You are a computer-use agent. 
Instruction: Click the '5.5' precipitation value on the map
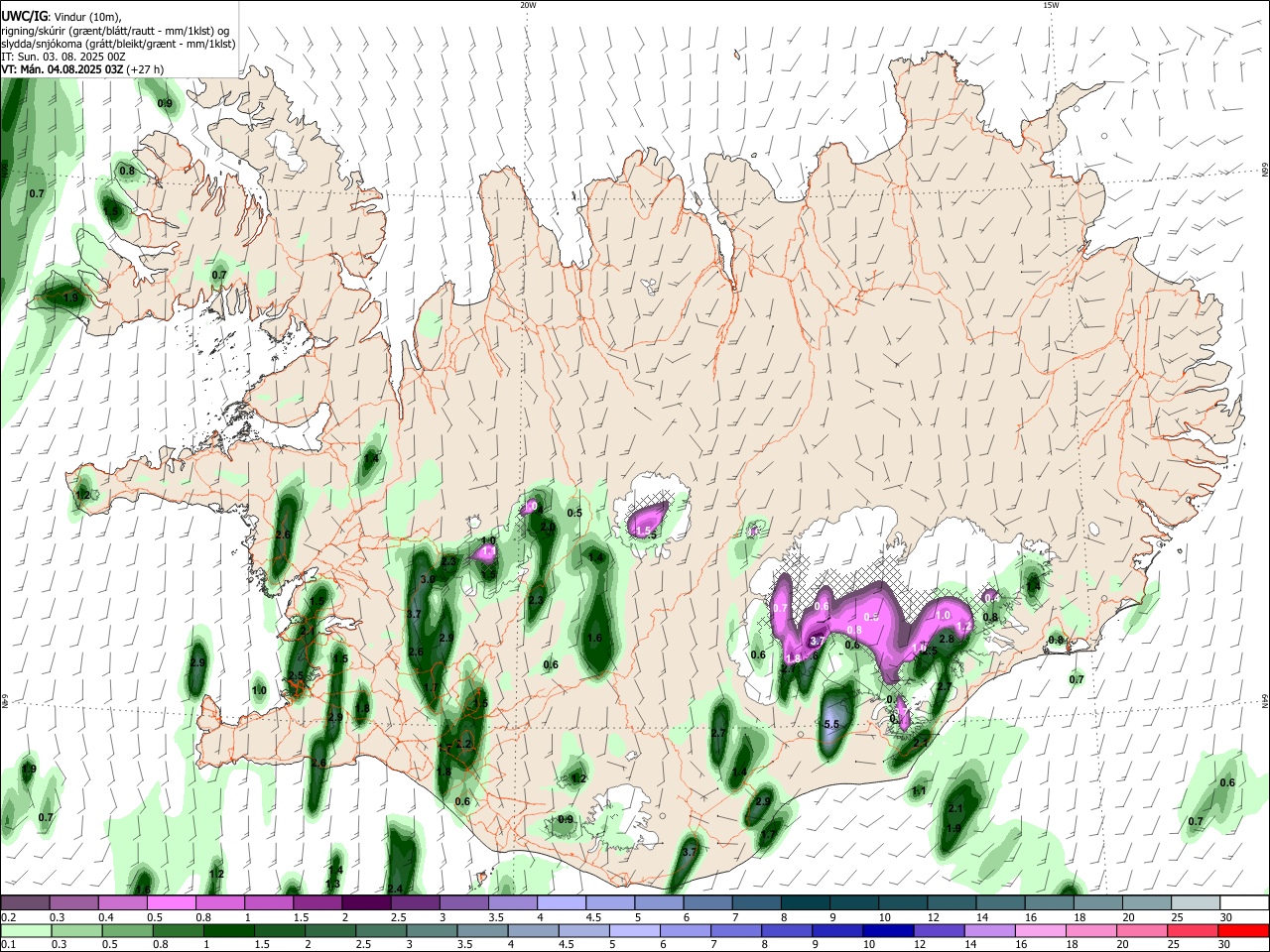(832, 725)
